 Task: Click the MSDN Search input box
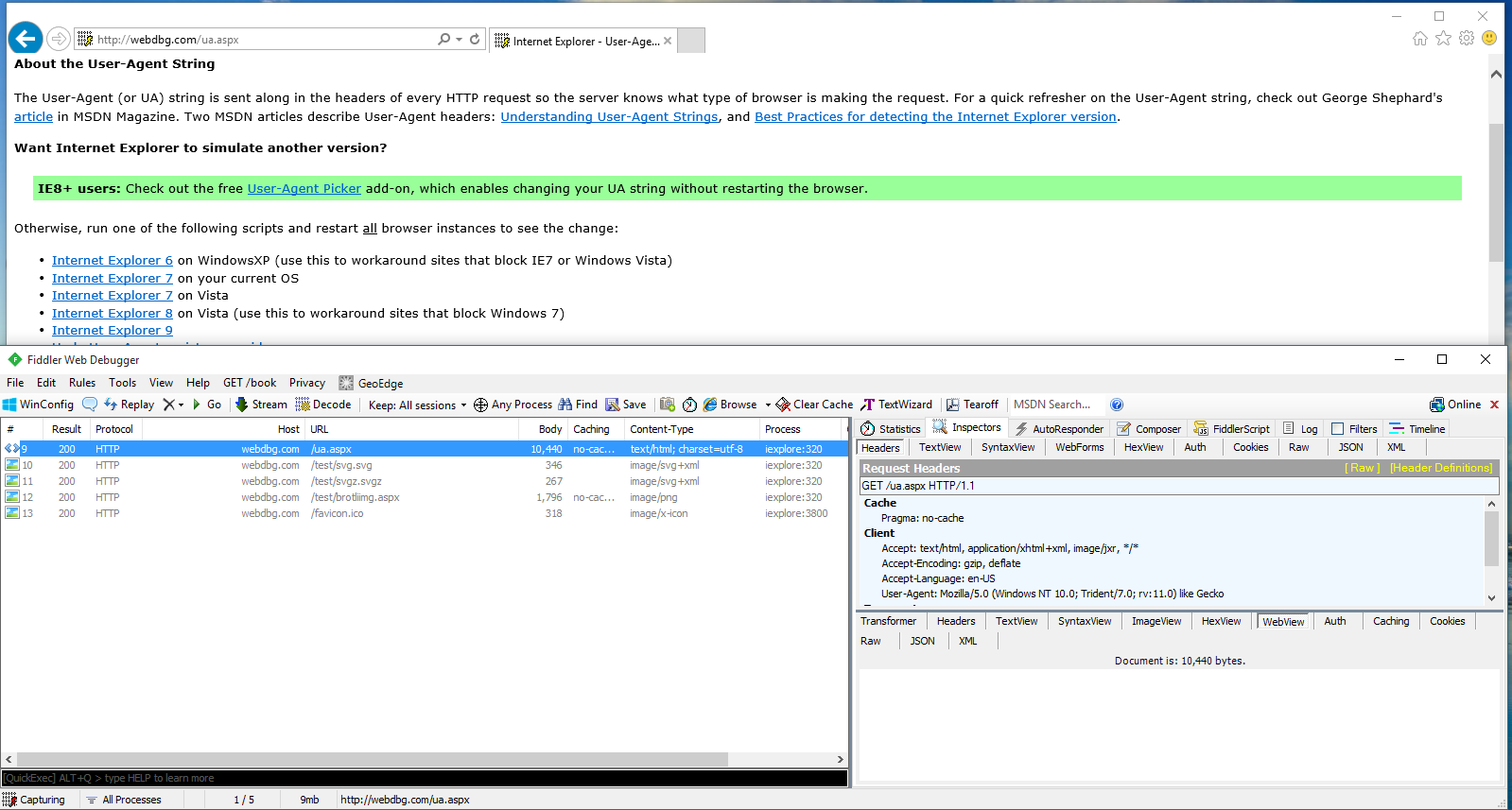(x=1056, y=405)
